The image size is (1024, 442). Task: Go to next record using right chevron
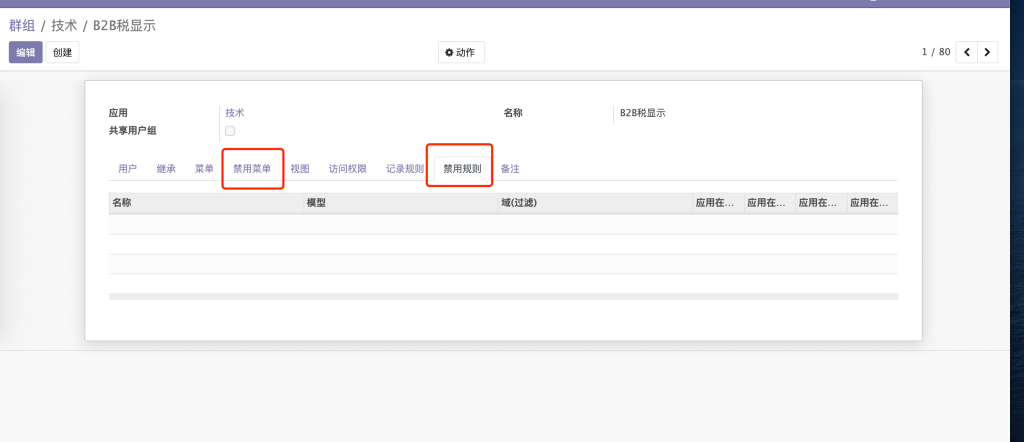(x=988, y=52)
